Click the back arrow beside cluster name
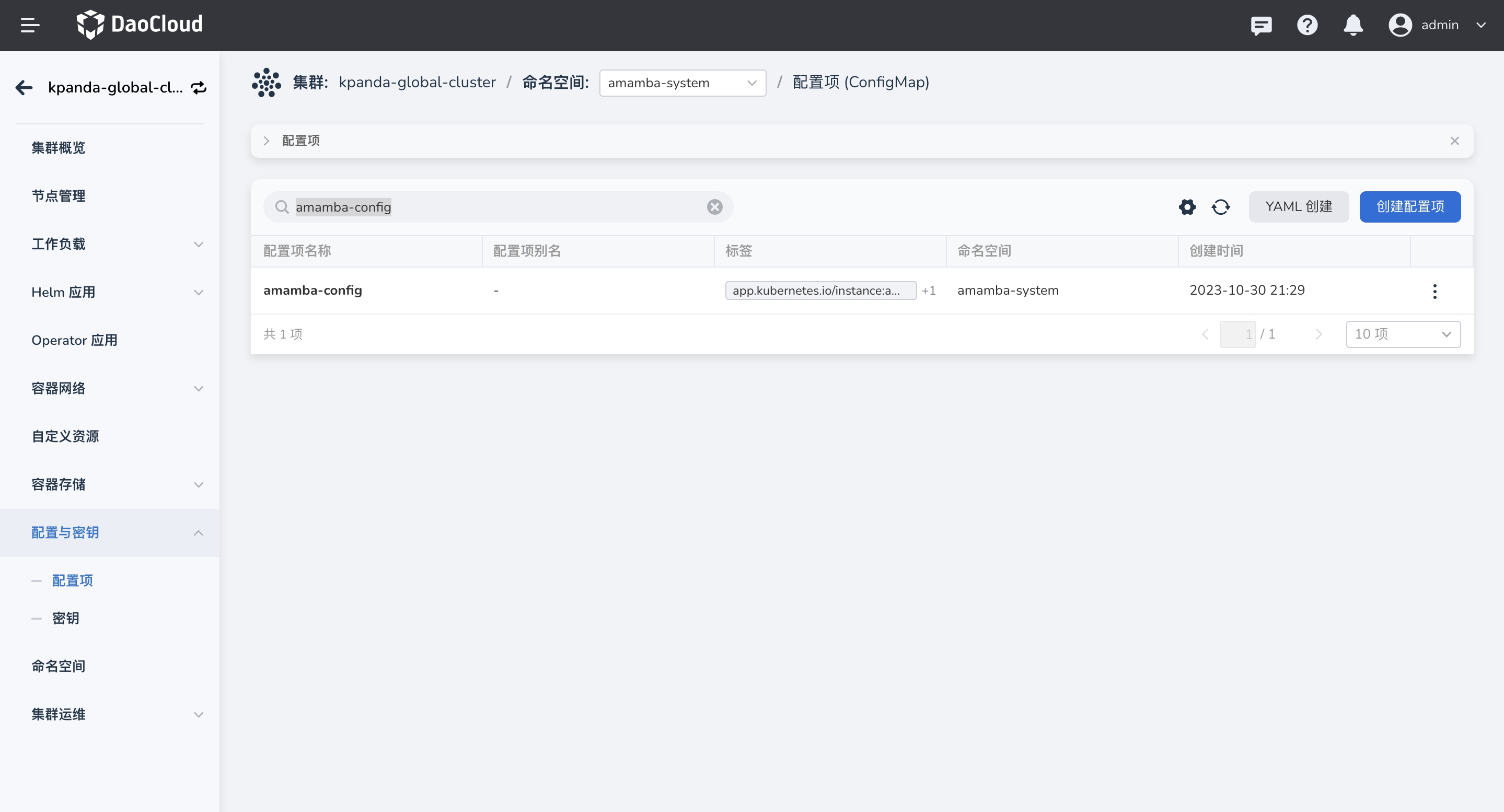The width and height of the screenshot is (1504, 812). (x=24, y=88)
